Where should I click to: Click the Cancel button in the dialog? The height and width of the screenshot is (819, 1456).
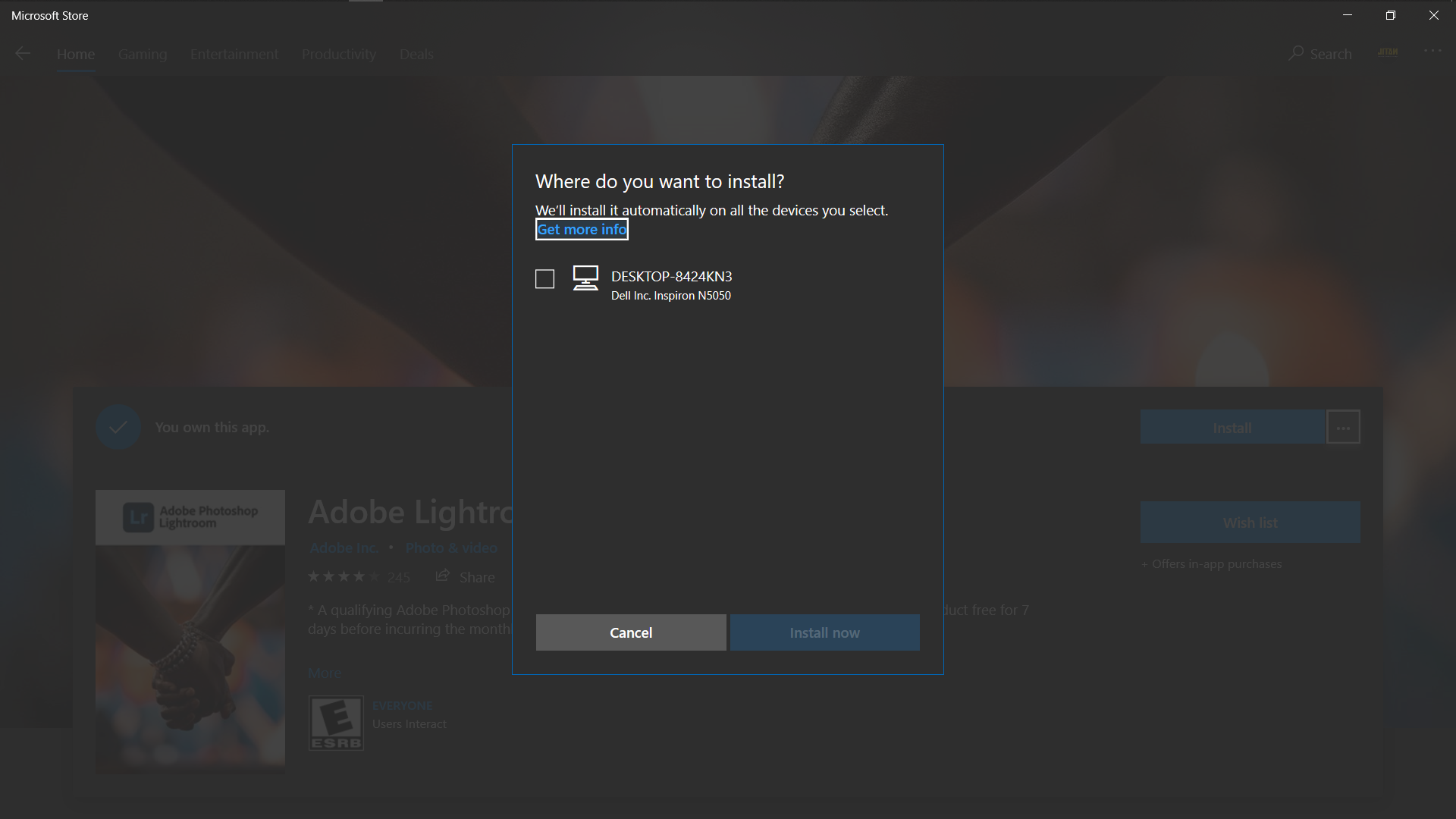[x=631, y=632]
